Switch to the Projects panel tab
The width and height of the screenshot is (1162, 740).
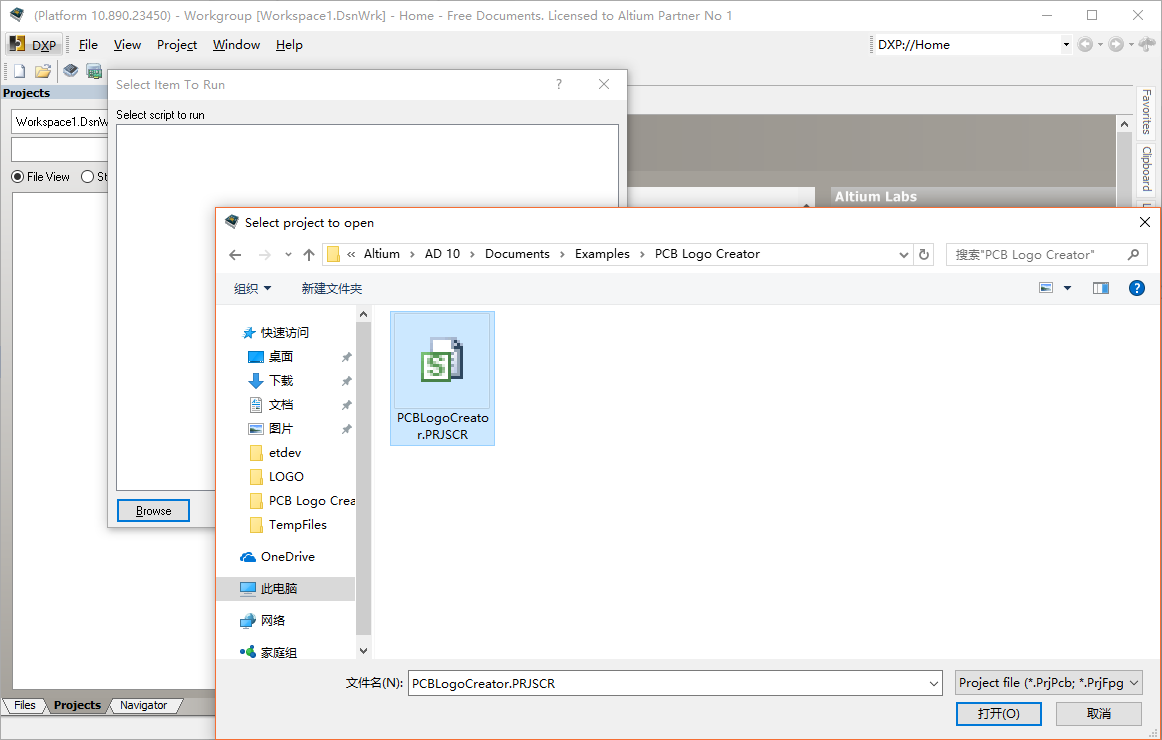pos(77,705)
